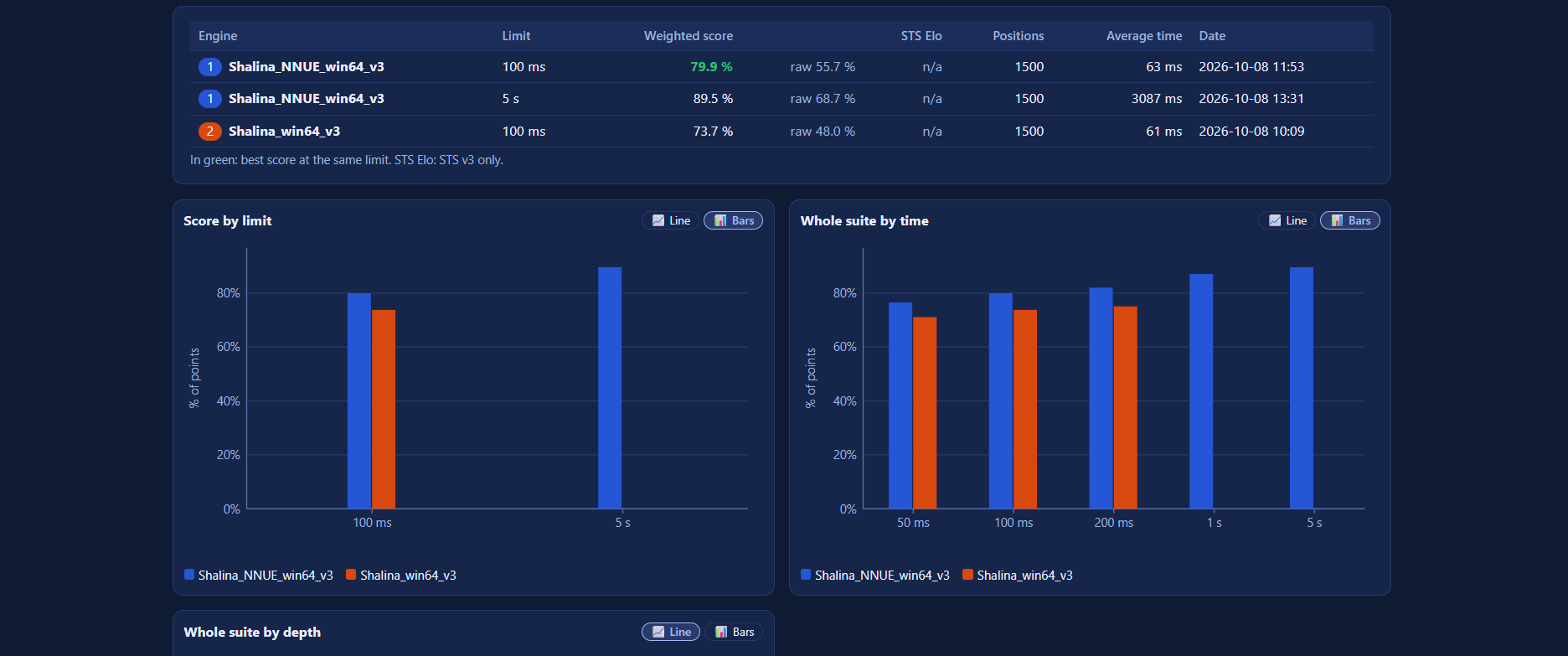Toggle Shalina_NNUE_win64_v3 legend in Whole suite by time
Image resolution: width=1568 pixels, height=656 pixels.
(x=875, y=575)
